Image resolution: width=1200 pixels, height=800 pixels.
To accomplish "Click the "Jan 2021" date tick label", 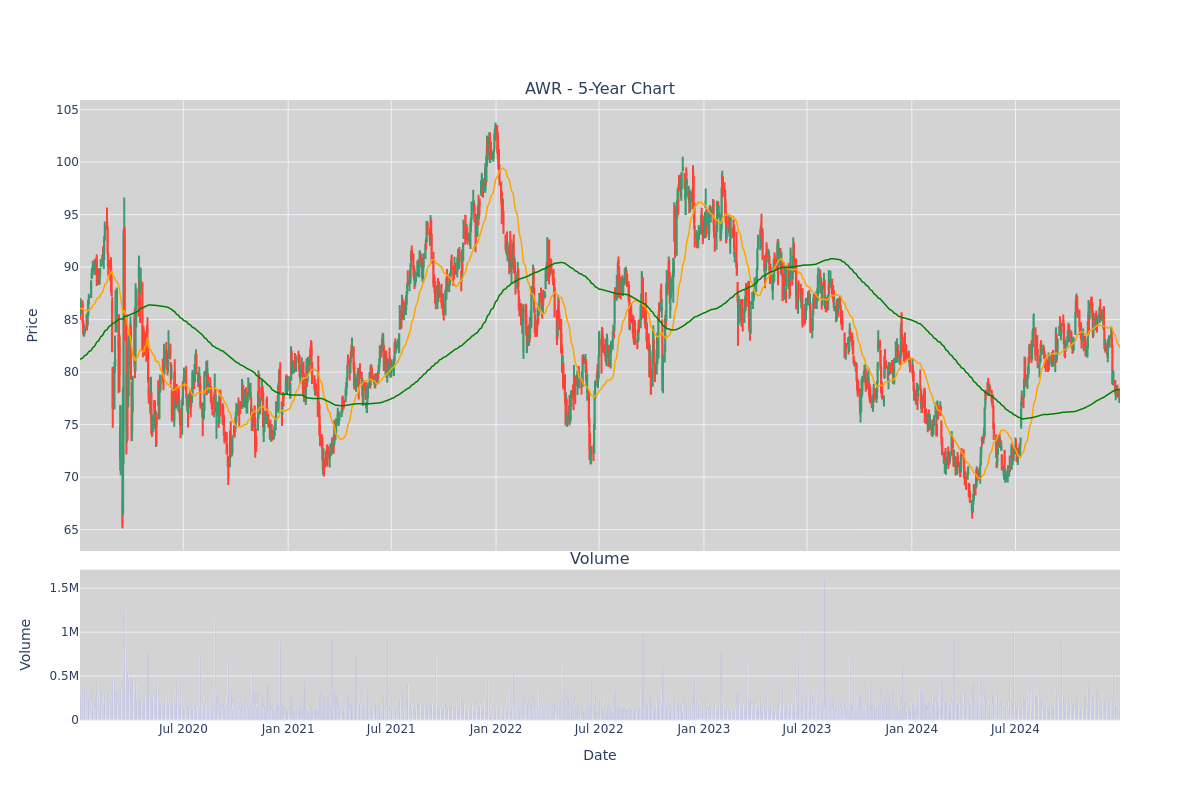I will pyautogui.click(x=288, y=729).
